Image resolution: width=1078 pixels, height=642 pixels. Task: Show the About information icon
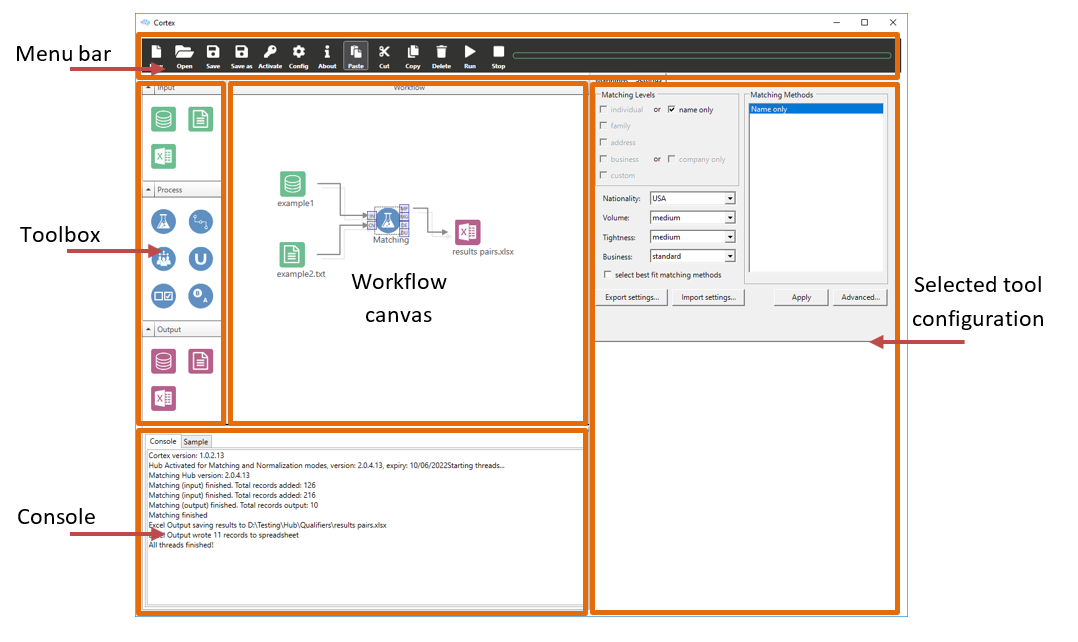327,55
